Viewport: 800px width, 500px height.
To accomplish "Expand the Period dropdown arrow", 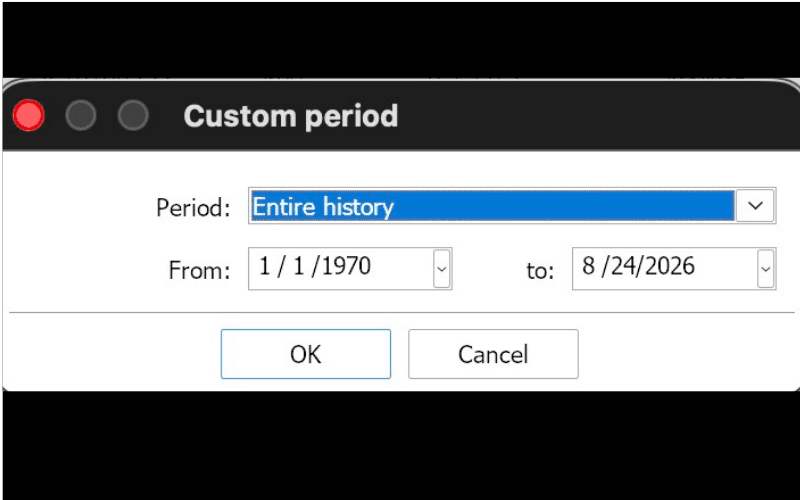I will tap(755, 206).
